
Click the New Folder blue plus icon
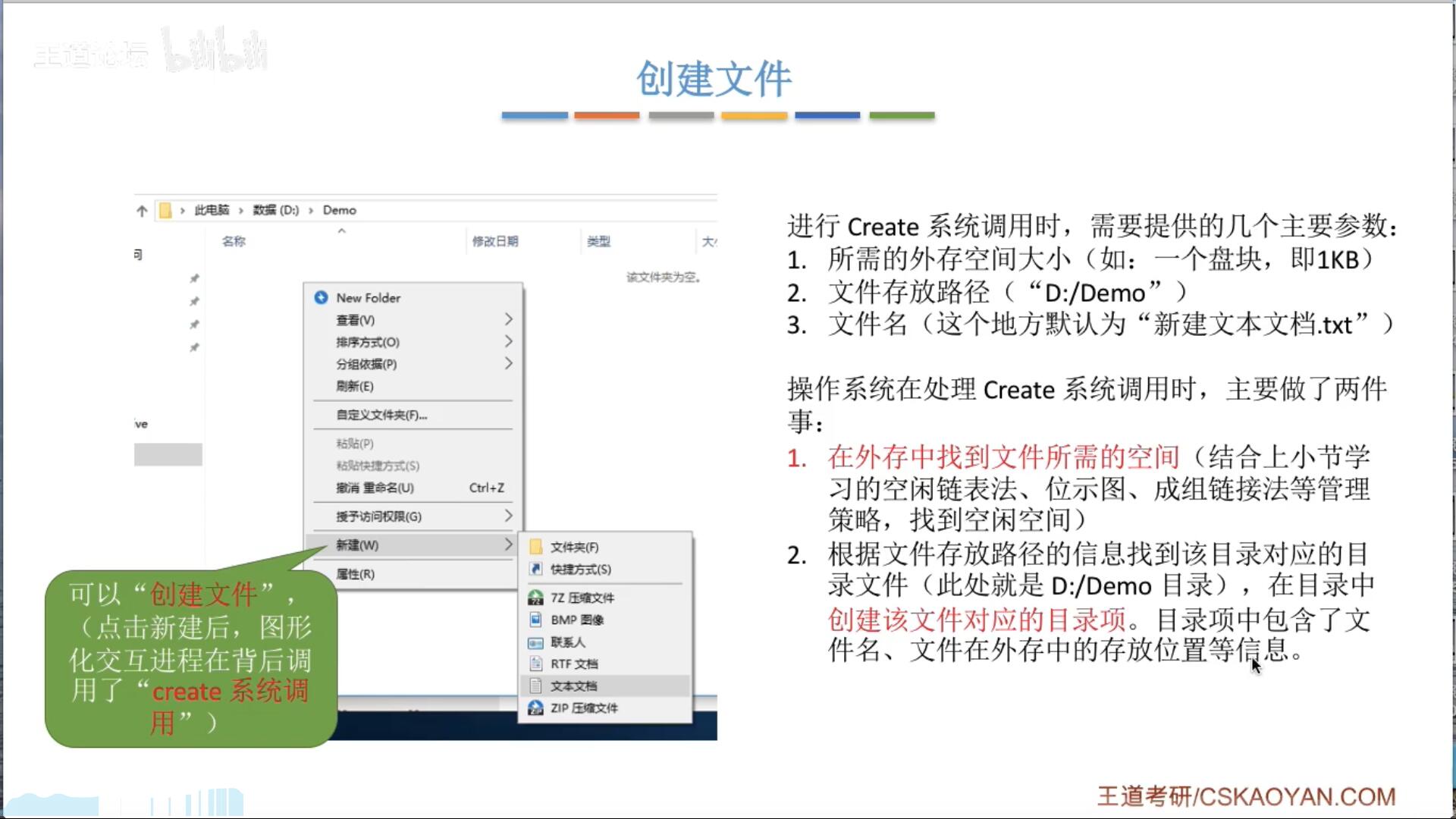click(x=321, y=297)
